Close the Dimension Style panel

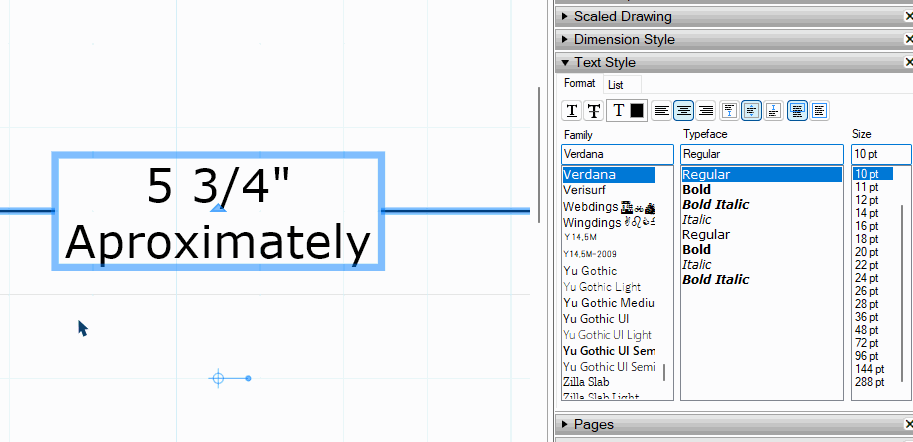[x=906, y=39]
